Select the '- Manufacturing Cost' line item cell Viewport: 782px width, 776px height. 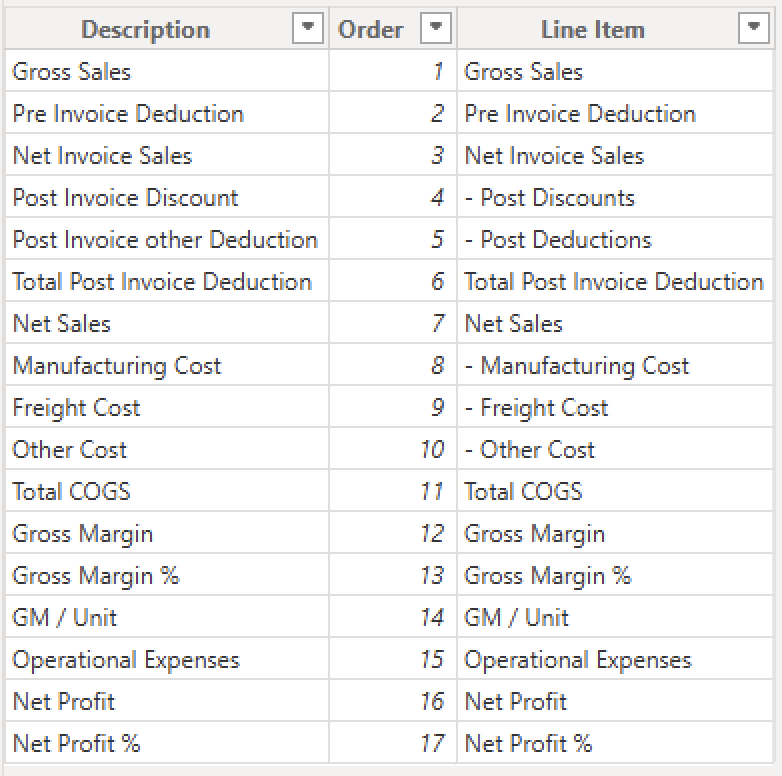coord(615,365)
